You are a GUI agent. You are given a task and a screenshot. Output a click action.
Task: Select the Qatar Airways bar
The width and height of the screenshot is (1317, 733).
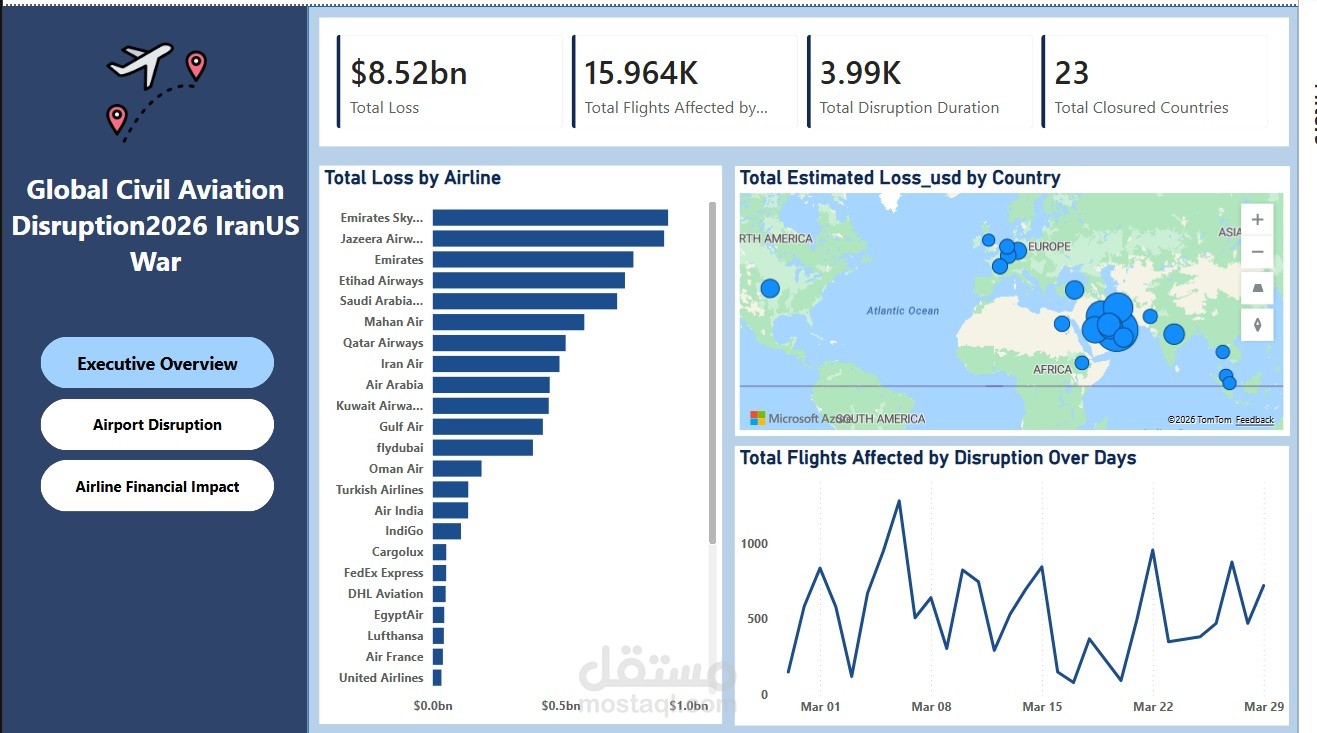[499, 343]
